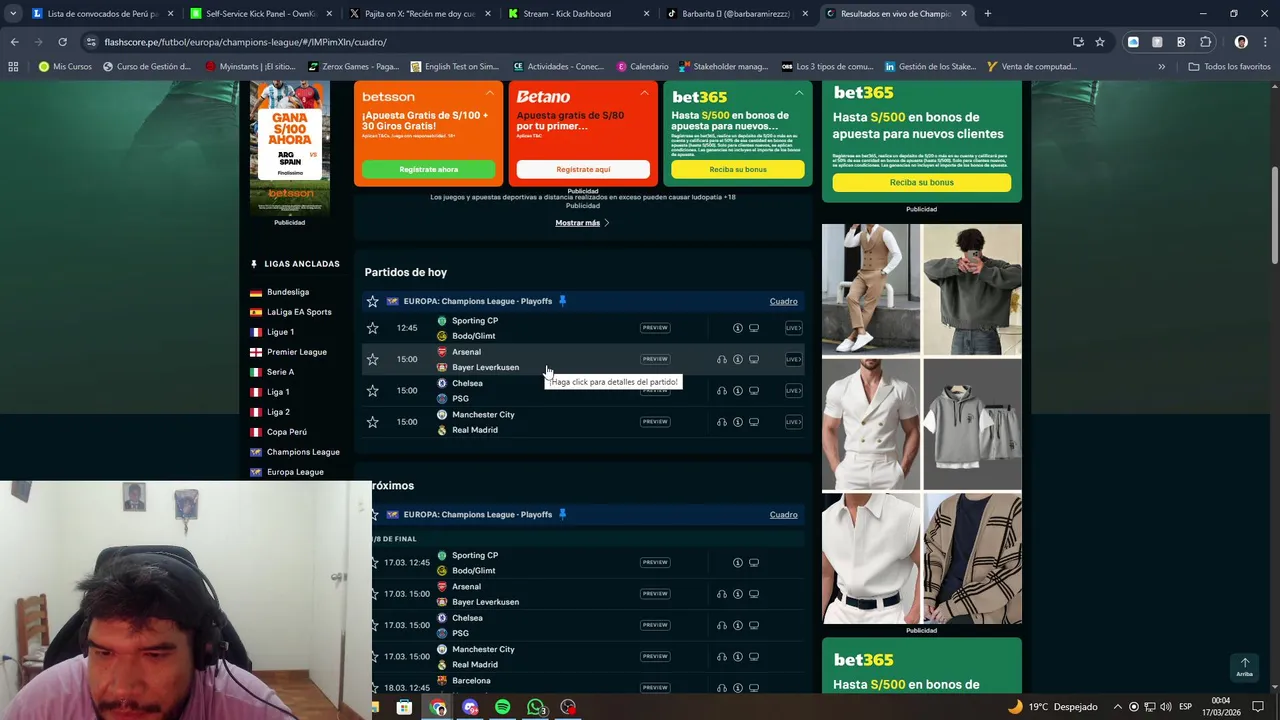Open Chrome three-dot menu
The width and height of the screenshot is (1280, 720).
click(x=1265, y=42)
